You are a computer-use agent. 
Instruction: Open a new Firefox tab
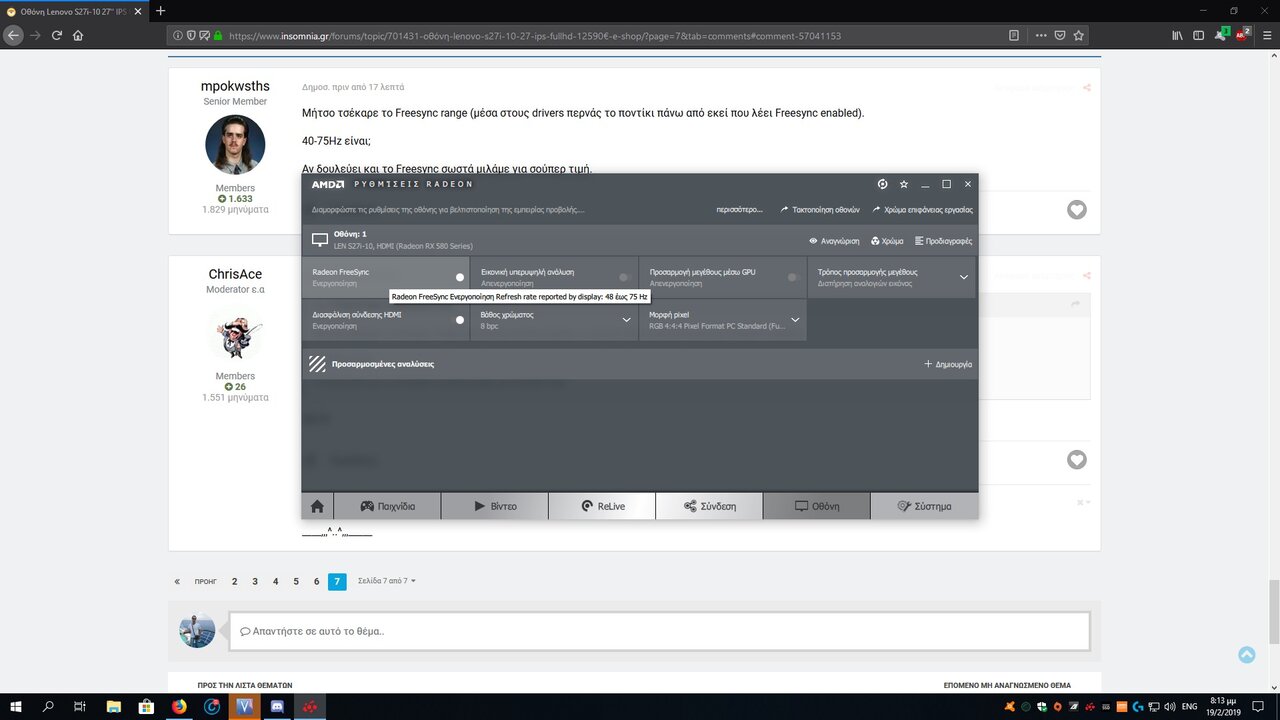(160, 11)
